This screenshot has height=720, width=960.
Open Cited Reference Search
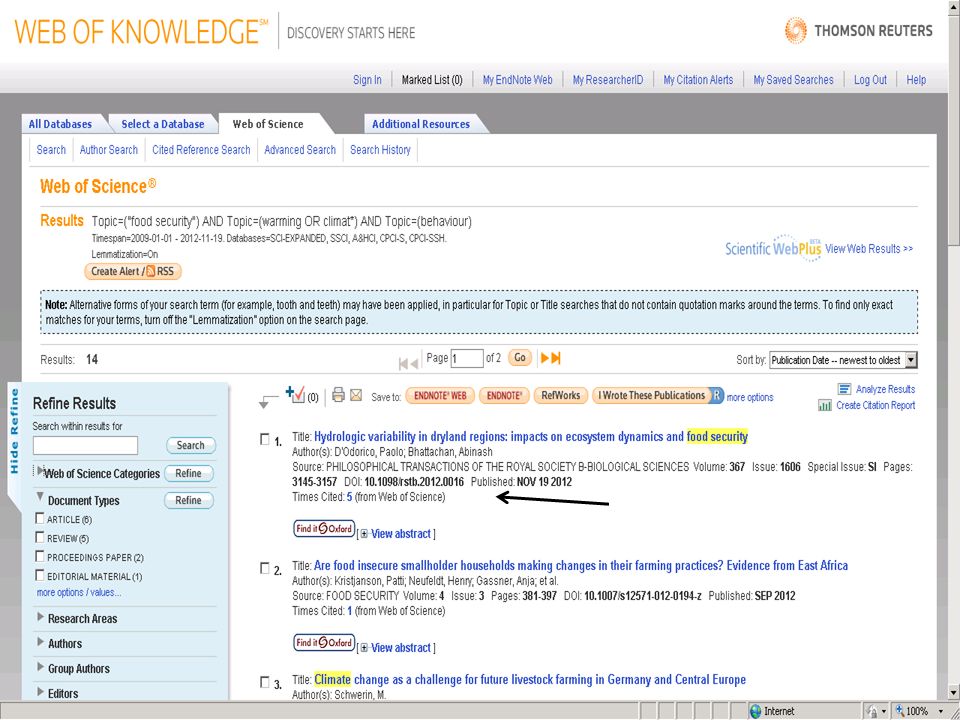[x=201, y=150]
